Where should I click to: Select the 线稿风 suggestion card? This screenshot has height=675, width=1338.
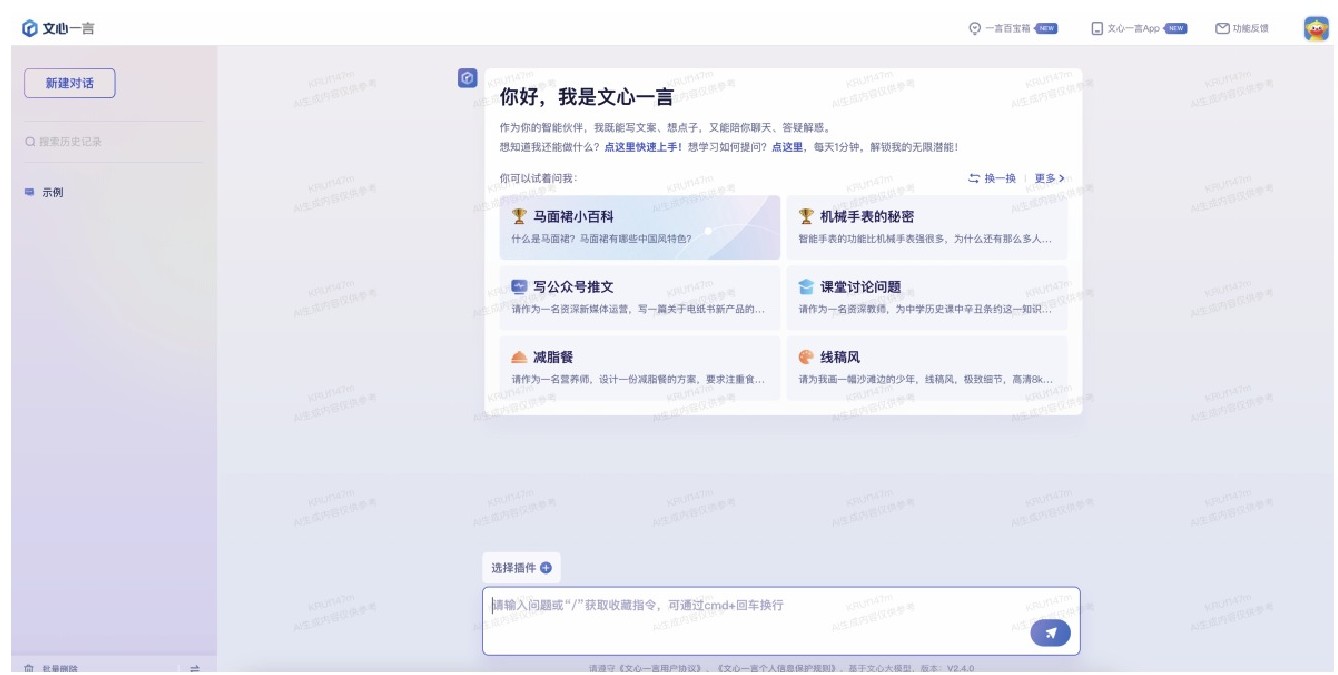point(927,368)
